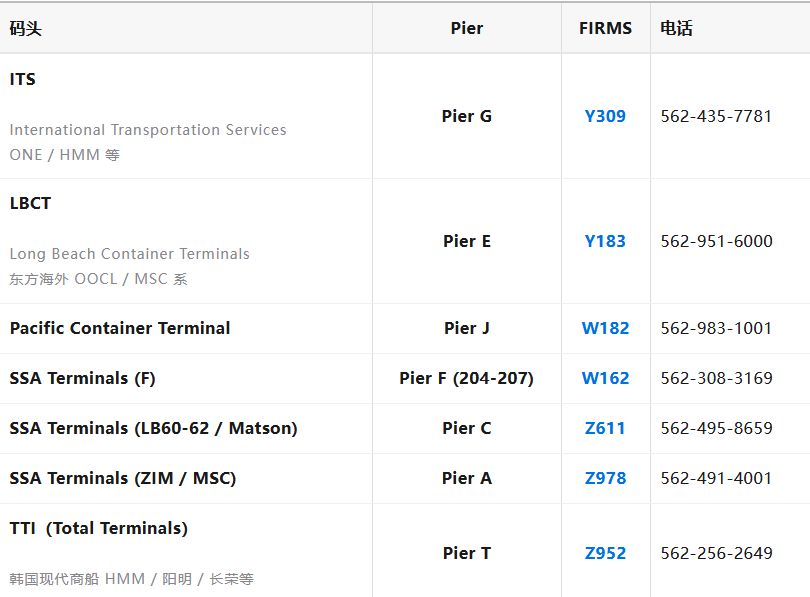Select the 东方海外 OOCL / MSC 系 note
Image resolution: width=810 pixels, height=597 pixels.
click(x=99, y=279)
